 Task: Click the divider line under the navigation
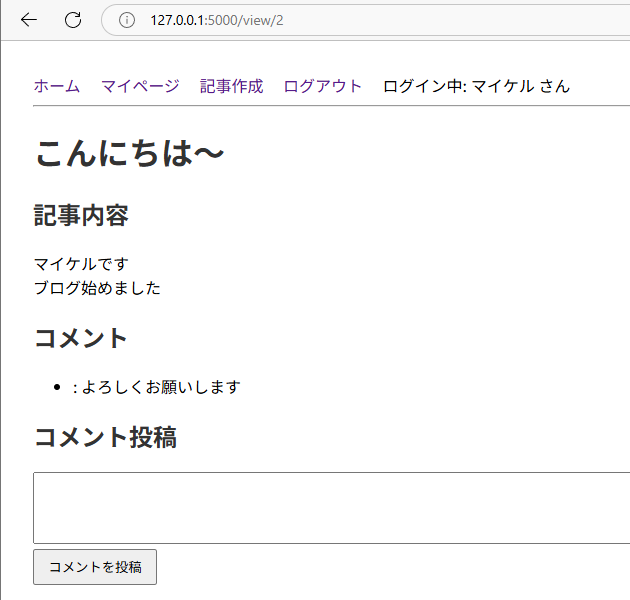coord(331,105)
